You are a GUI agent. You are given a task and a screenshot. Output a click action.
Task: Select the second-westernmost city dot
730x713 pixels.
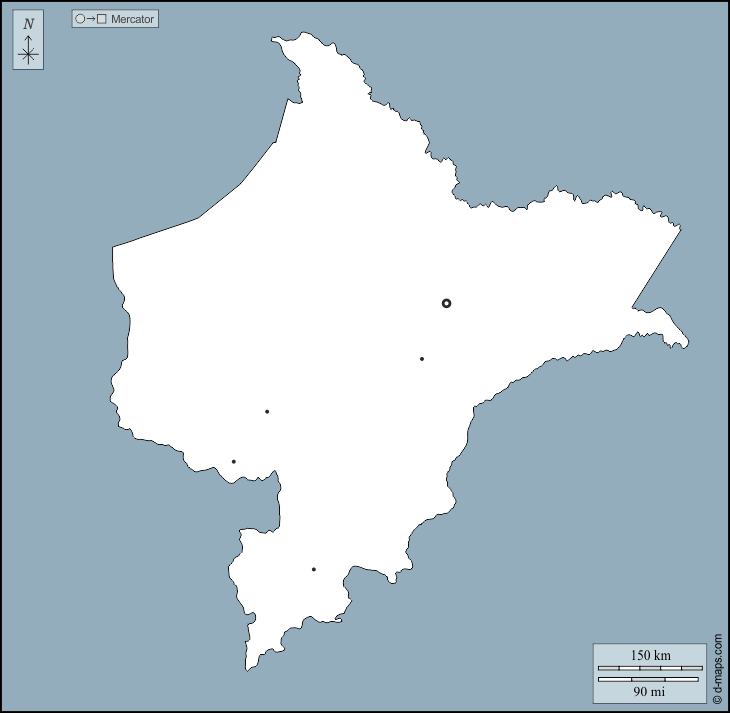point(267,412)
